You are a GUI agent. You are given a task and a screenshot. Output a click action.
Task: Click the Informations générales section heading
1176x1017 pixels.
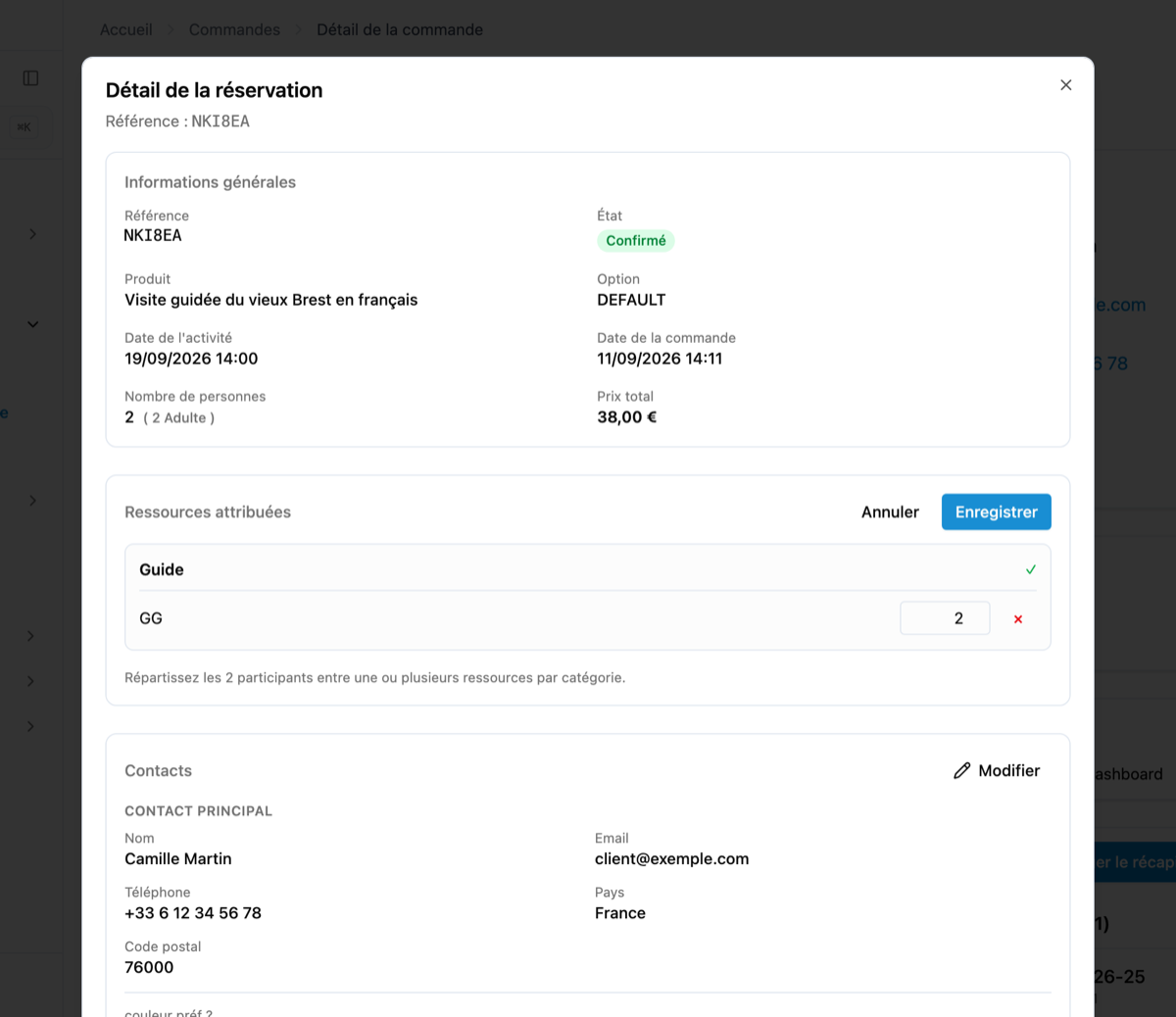tap(210, 182)
